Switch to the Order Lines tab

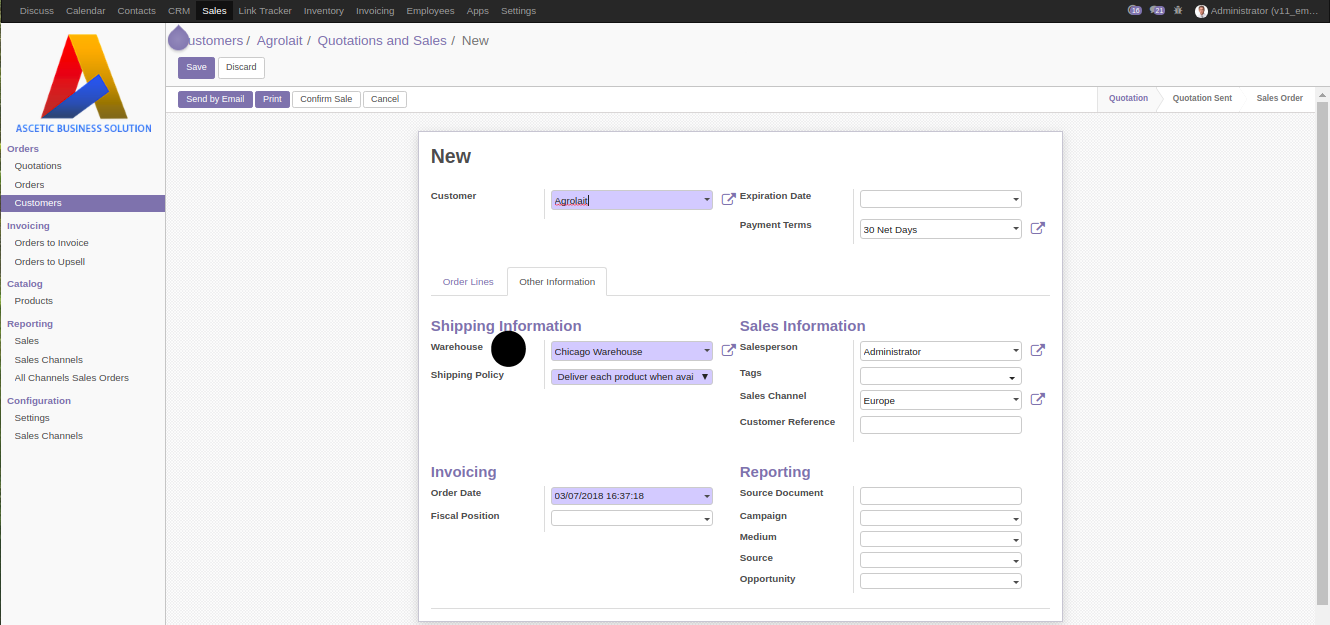(468, 282)
